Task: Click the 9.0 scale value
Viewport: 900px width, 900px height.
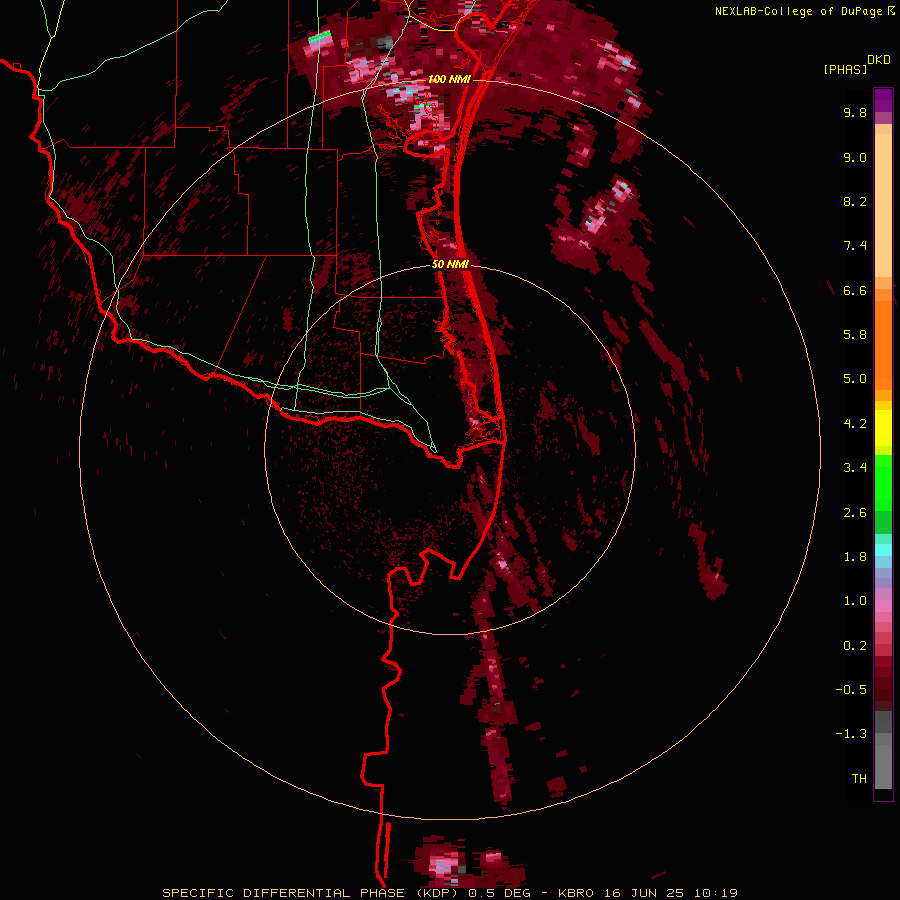Action: pyautogui.click(x=855, y=157)
